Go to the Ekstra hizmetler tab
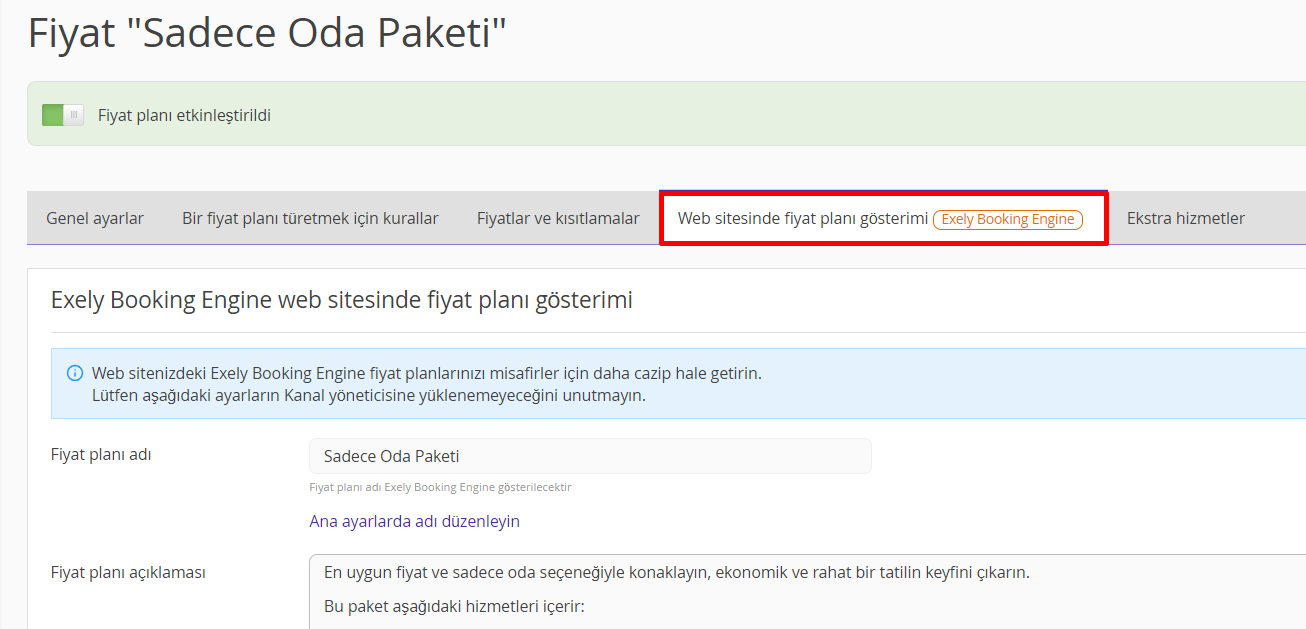This screenshot has width=1306, height=629. point(1186,218)
